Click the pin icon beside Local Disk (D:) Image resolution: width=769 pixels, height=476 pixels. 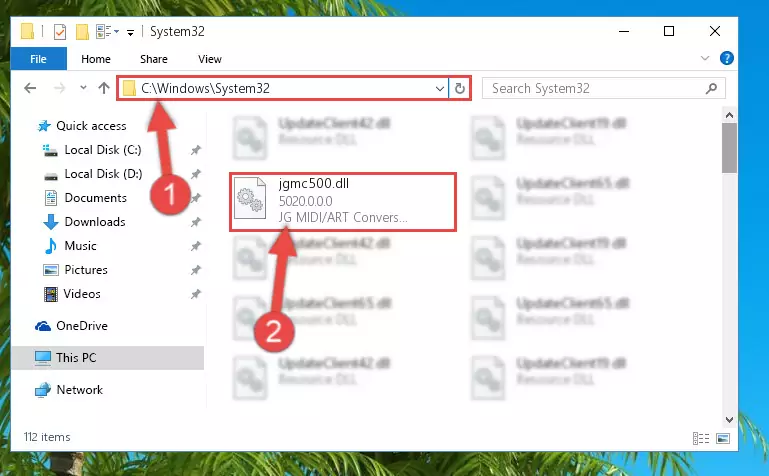tap(196, 174)
